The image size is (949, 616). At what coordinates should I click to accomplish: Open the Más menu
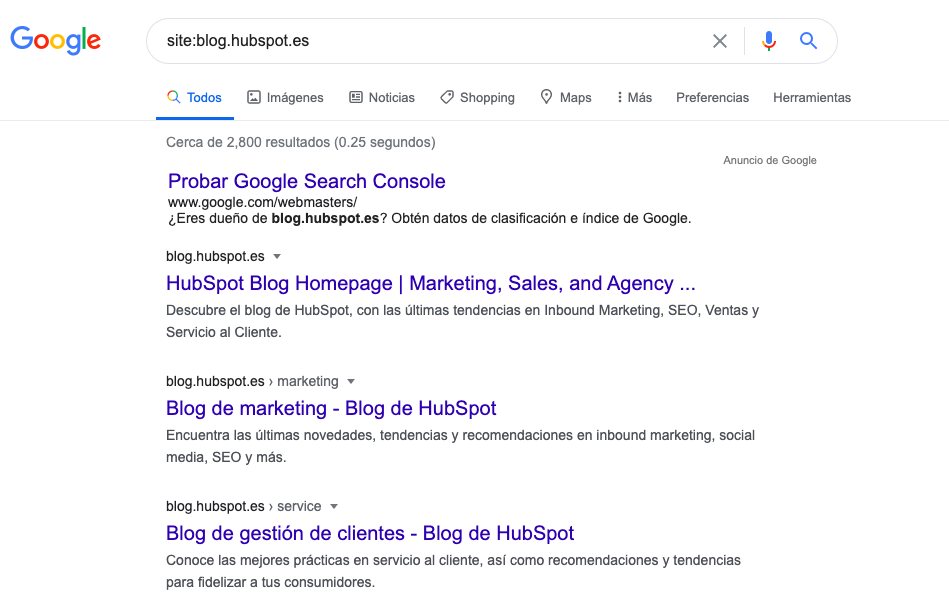point(633,97)
